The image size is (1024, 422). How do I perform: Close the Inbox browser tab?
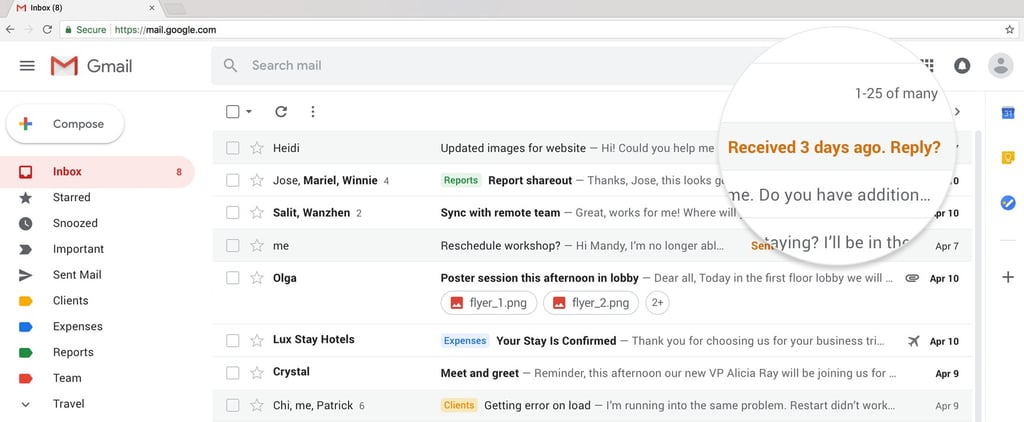152,8
